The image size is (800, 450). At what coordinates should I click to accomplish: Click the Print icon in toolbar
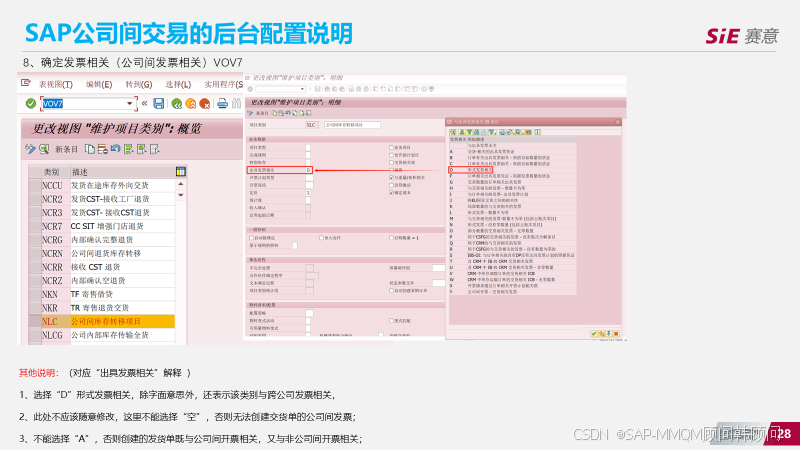point(222,104)
